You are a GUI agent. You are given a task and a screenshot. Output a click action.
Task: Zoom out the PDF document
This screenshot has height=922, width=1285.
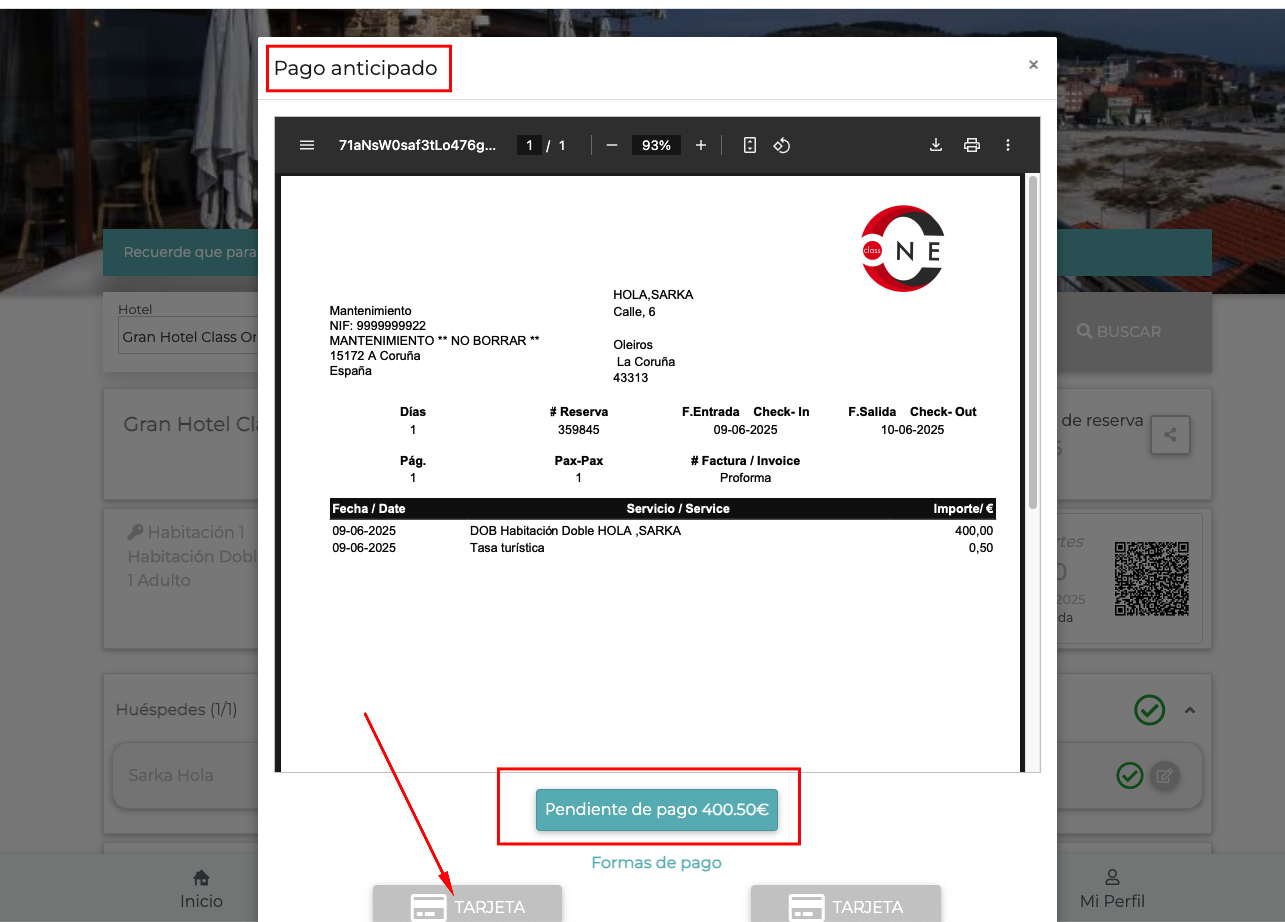tap(612, 145)
